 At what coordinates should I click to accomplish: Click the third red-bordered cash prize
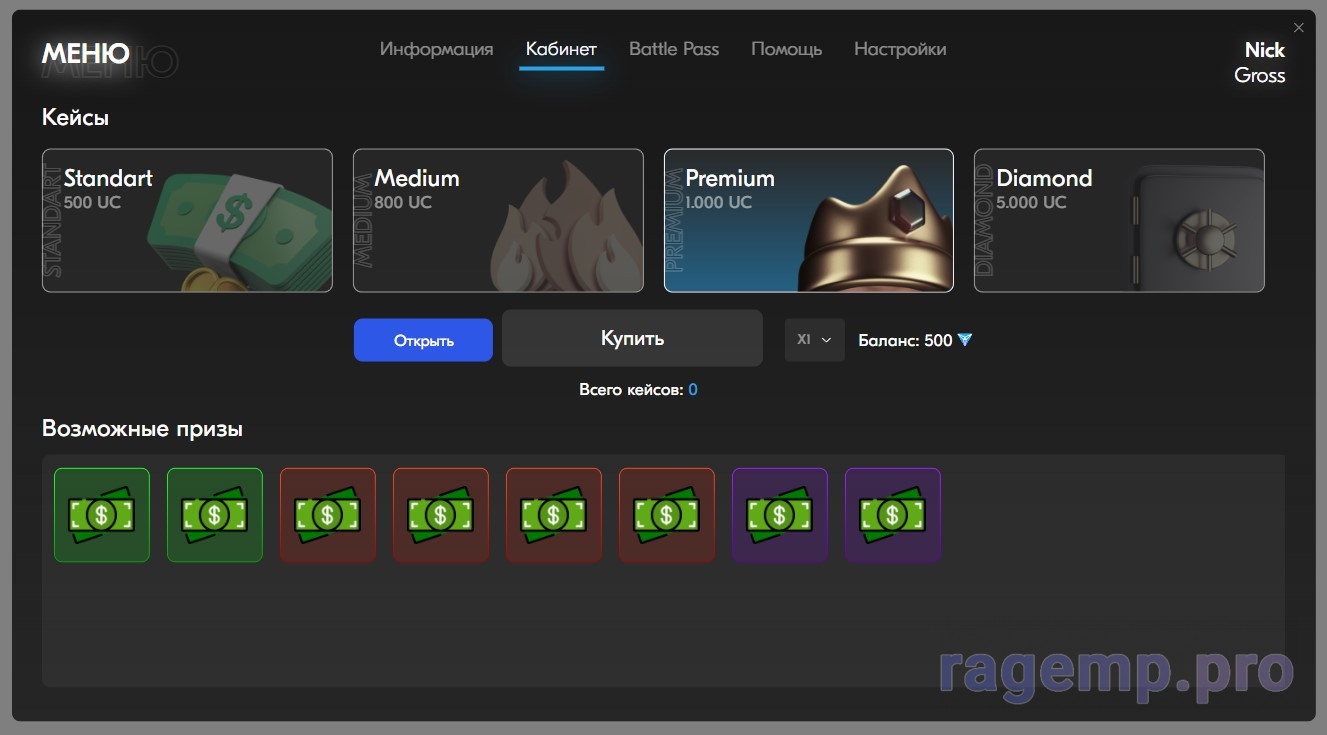(554, 515)
